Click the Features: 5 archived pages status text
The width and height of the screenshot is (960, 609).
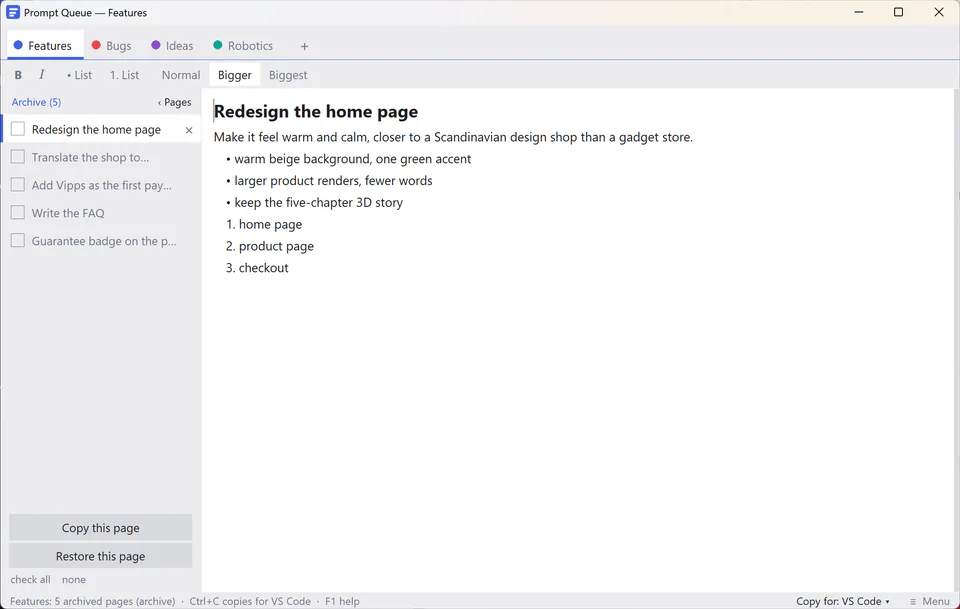pos(92,601)
